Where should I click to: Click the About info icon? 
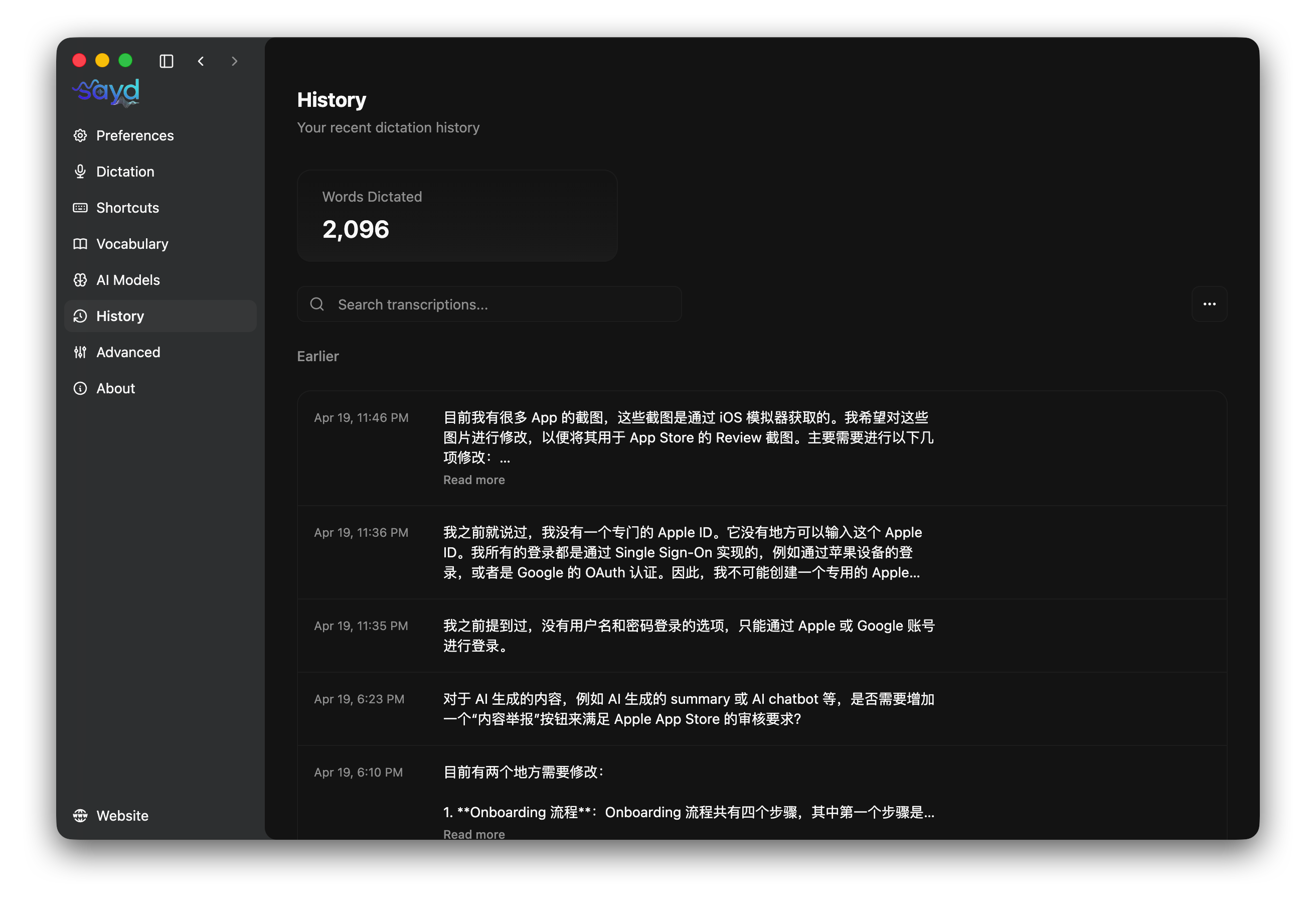pyautogui.click(x=80, y=388)
